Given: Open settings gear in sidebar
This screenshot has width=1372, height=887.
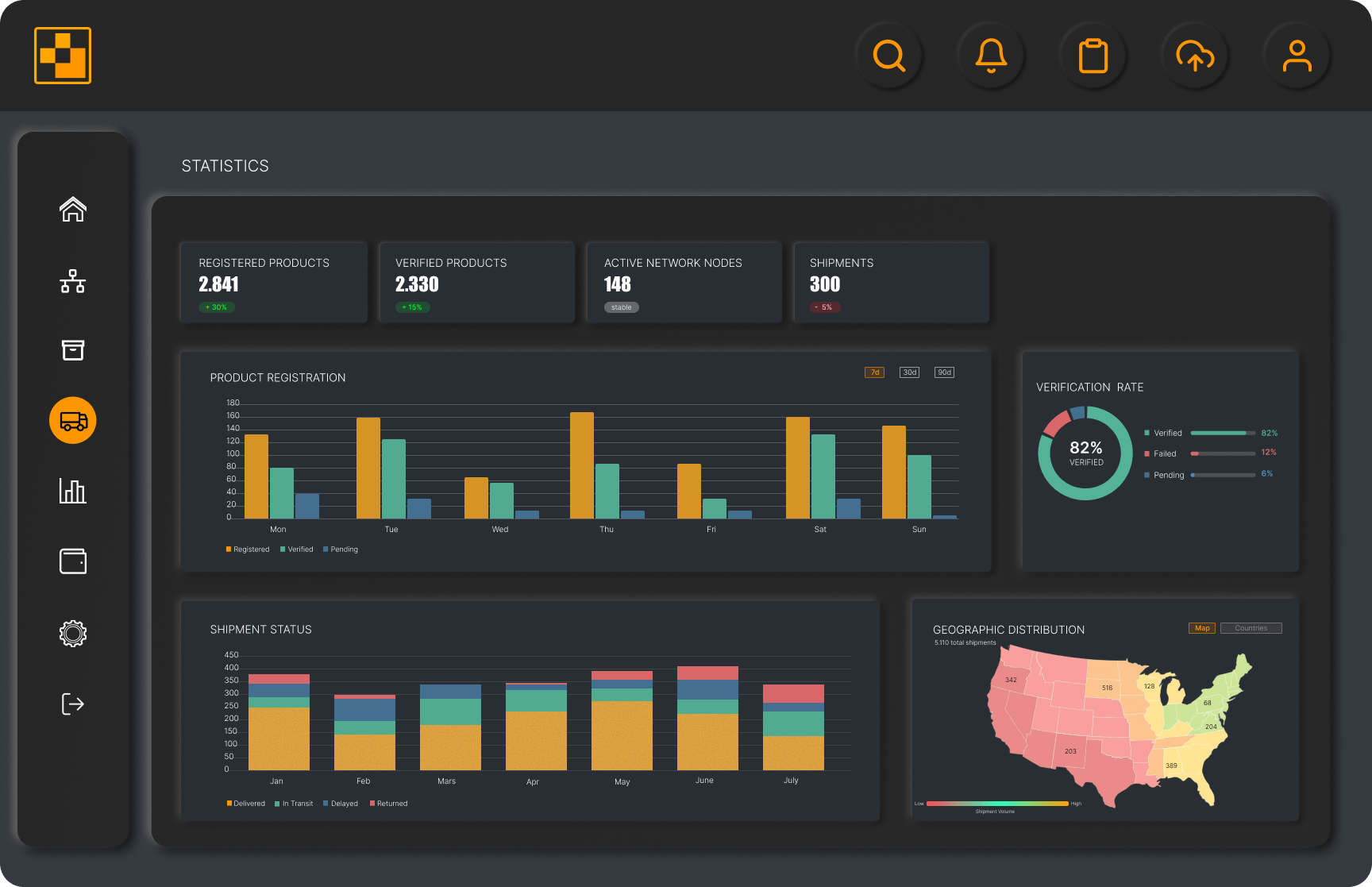Looking at the screenshot, I should coord(73,633).
